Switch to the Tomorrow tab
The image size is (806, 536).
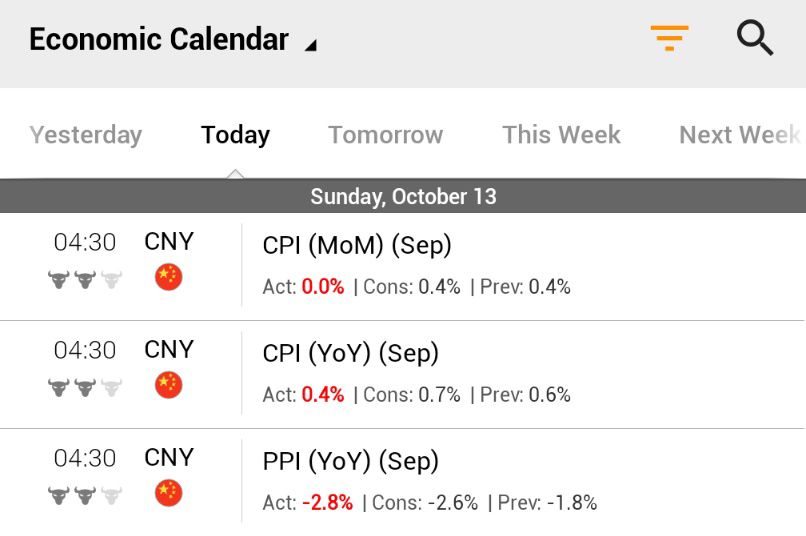pyautogui.click(x=385, y=135)
